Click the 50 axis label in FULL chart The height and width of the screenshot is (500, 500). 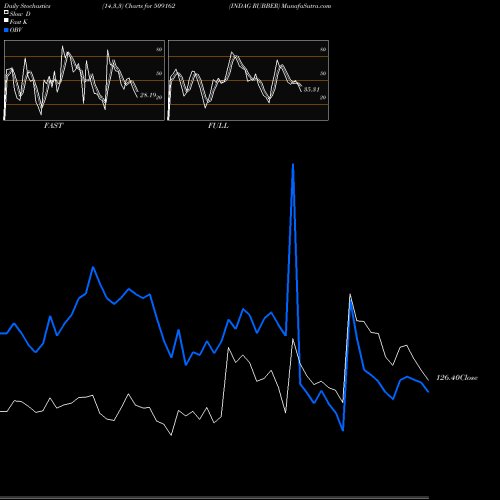pyautogui.click(x=323, y=73)
